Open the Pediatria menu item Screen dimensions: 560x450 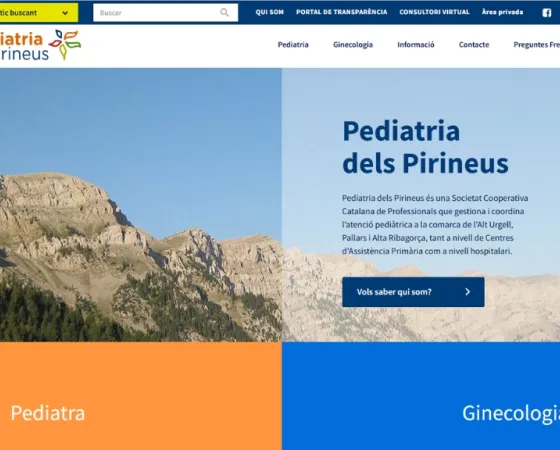(x=293, y=45)
